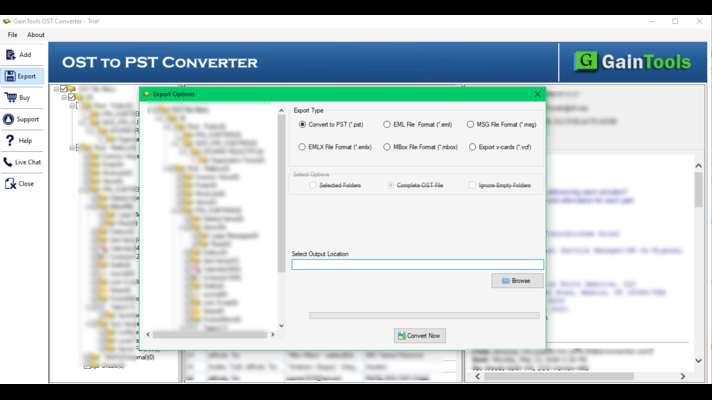
Task: Click left arrow of preview pane horizontal scrollbar
Action: pyautogui.click(x=478, y=376)
